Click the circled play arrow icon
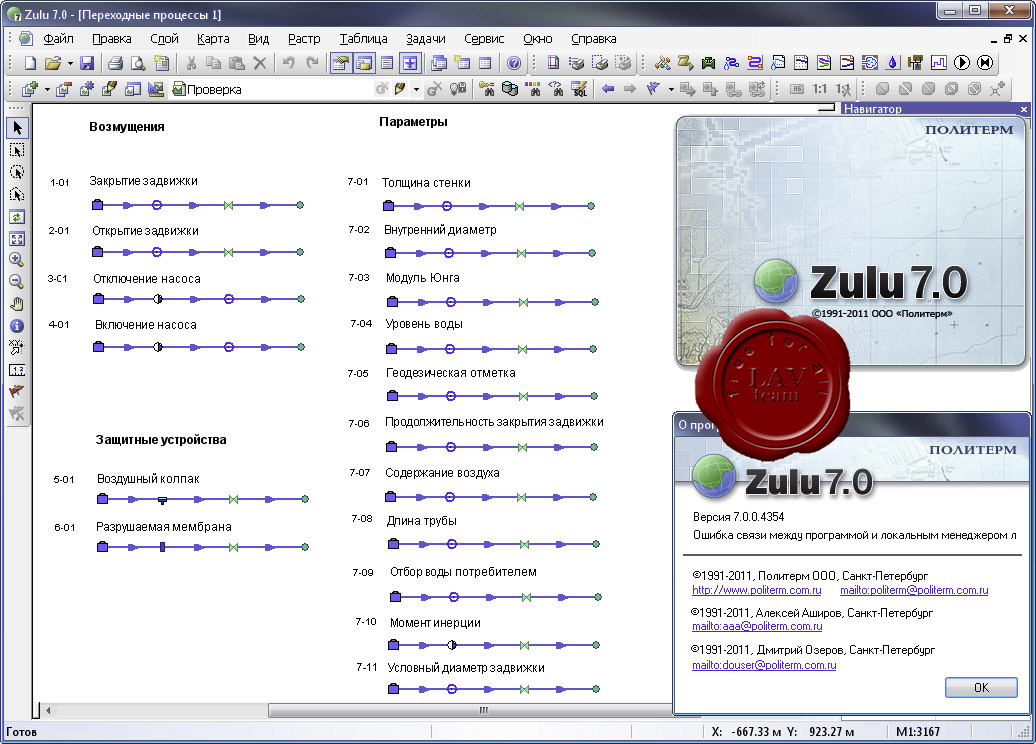The width and height of the screenshot is (1036, 744). [962, 63]
